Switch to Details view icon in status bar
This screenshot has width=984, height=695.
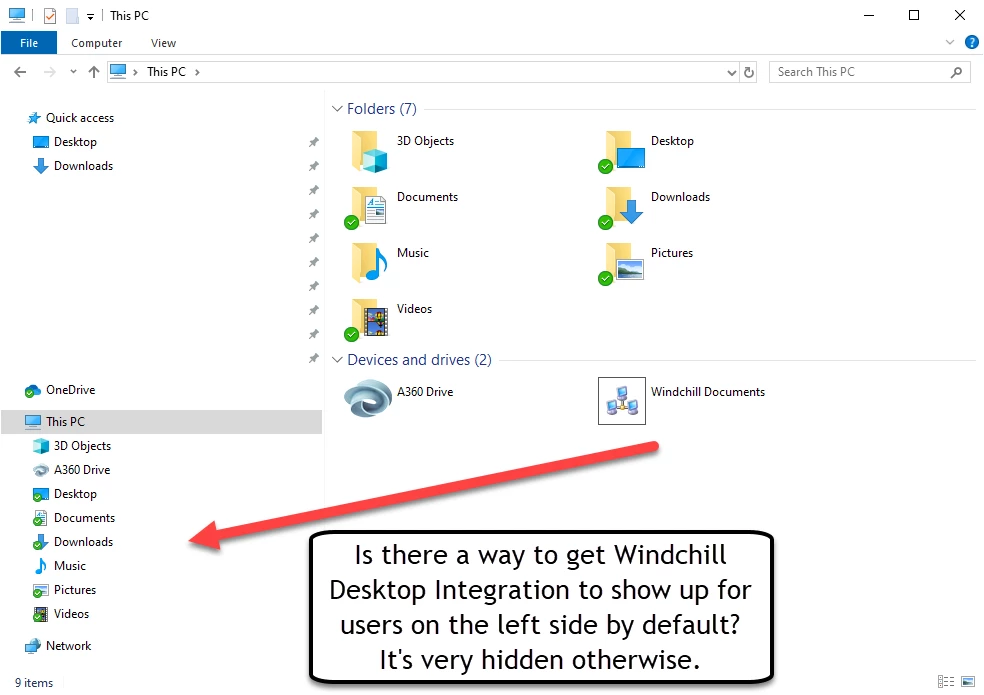(946, 681)
